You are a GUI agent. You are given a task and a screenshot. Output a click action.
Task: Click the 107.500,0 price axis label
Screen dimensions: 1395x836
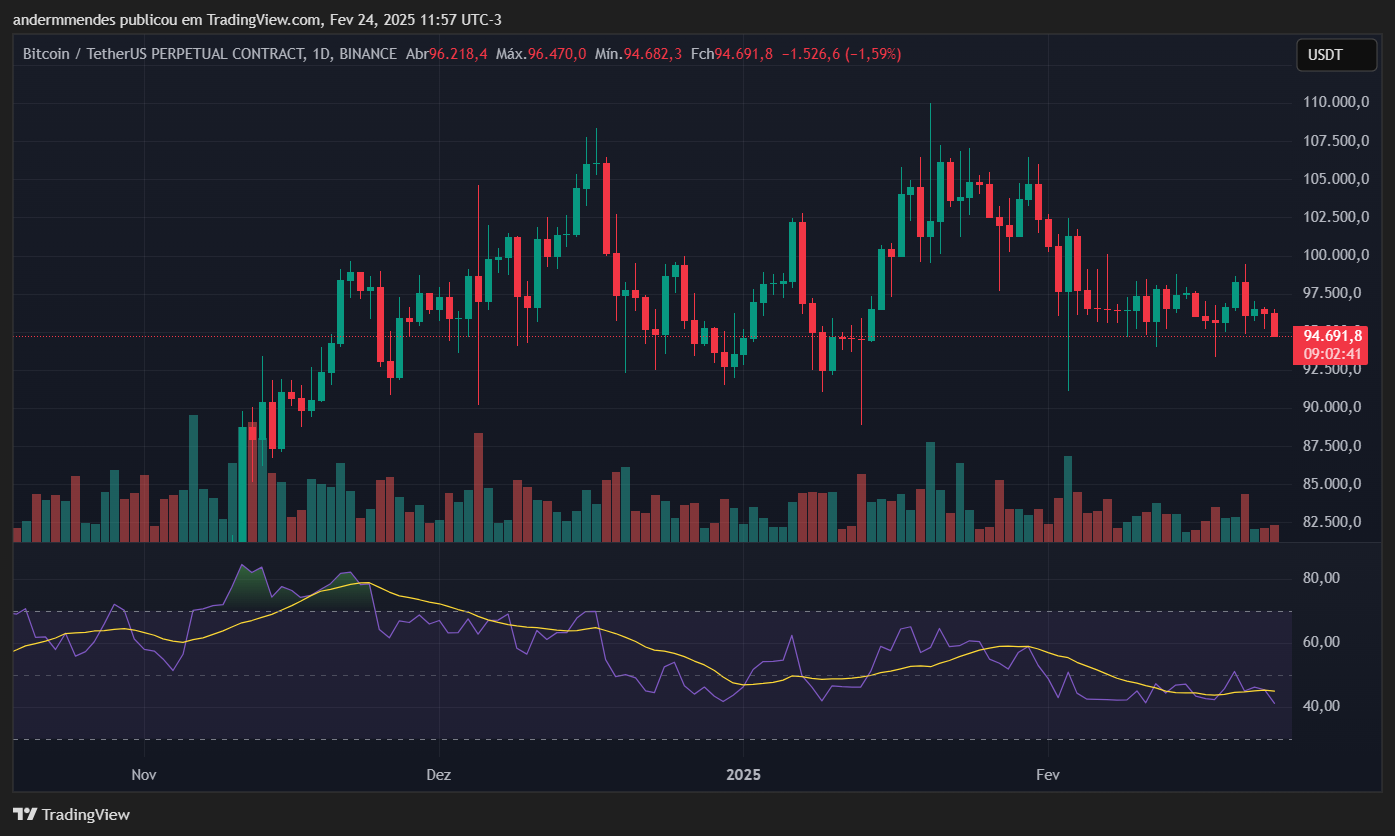1337,141
